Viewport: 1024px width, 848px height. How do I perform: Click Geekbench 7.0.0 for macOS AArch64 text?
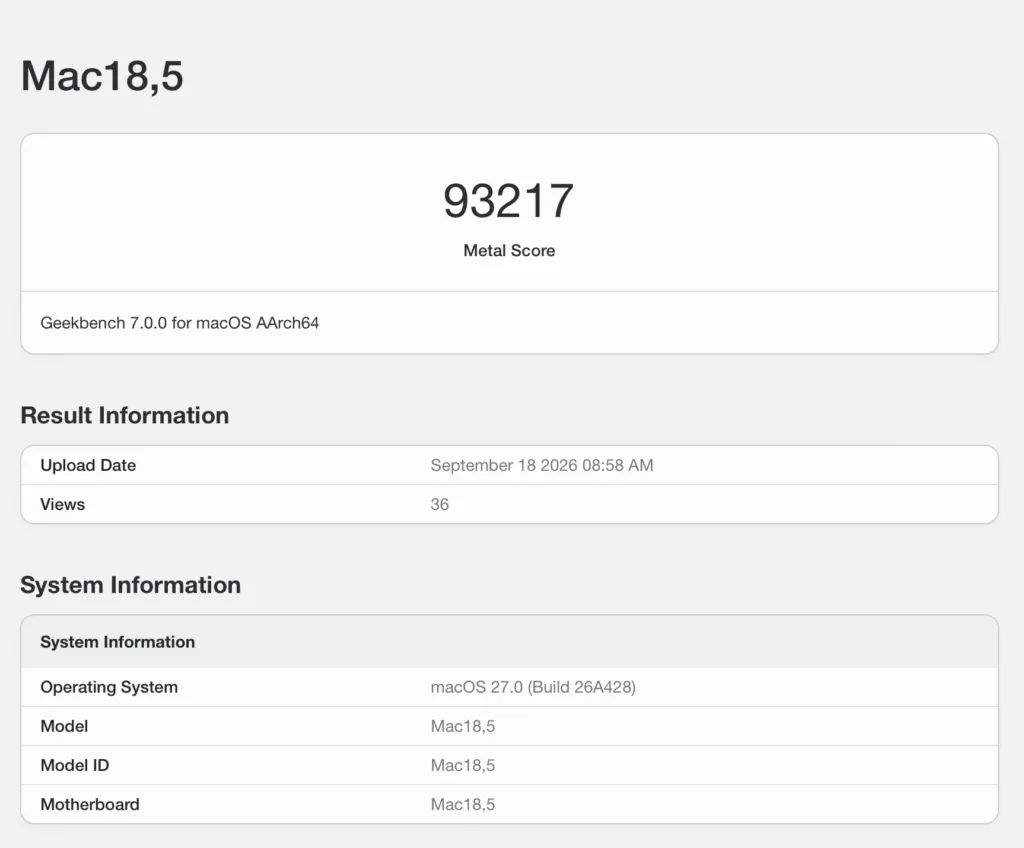coord(180,323)
